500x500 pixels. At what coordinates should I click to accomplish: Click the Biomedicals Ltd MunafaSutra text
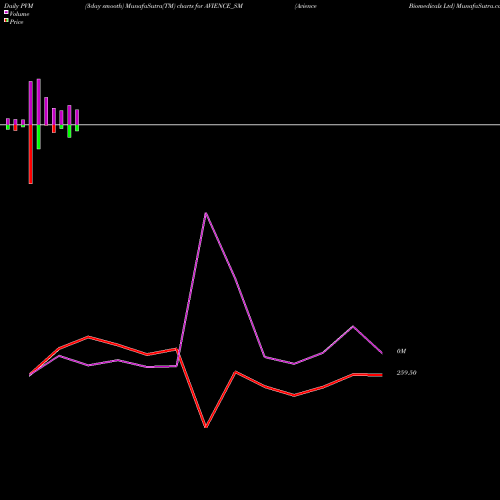tap(454, 6)
